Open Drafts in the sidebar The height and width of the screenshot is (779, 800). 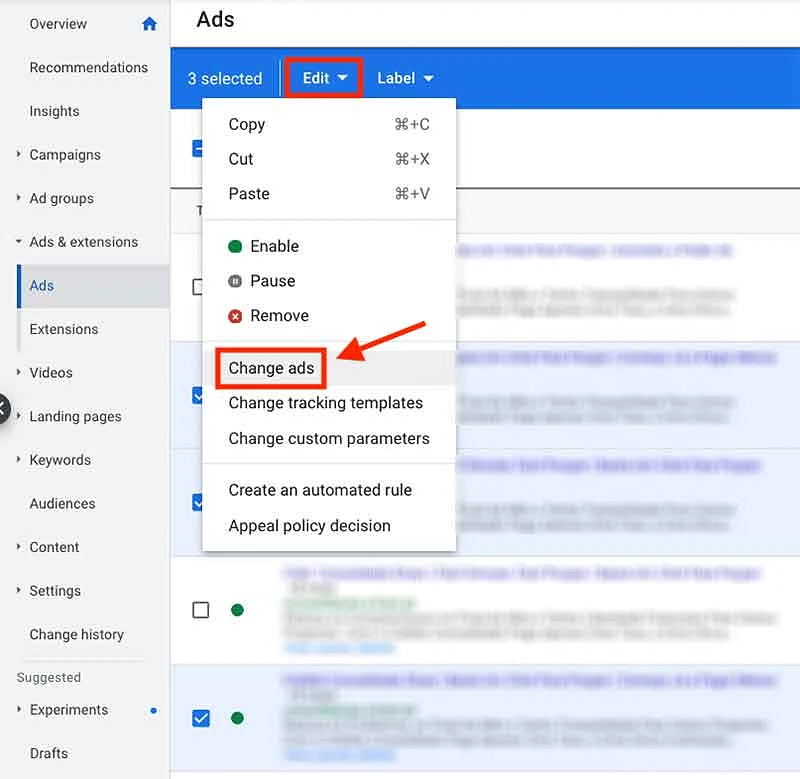49,753
